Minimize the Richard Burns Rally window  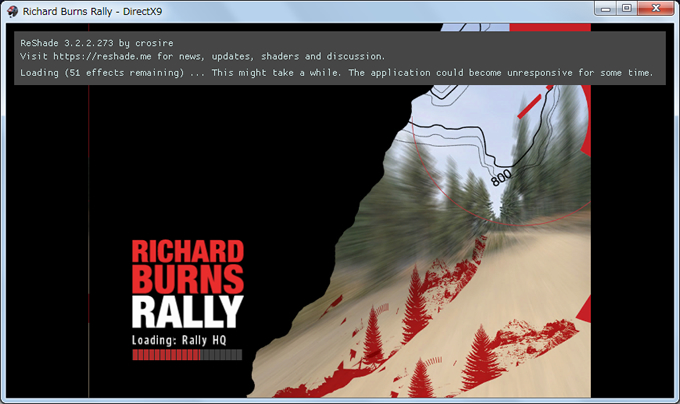[x=606, y=9]
